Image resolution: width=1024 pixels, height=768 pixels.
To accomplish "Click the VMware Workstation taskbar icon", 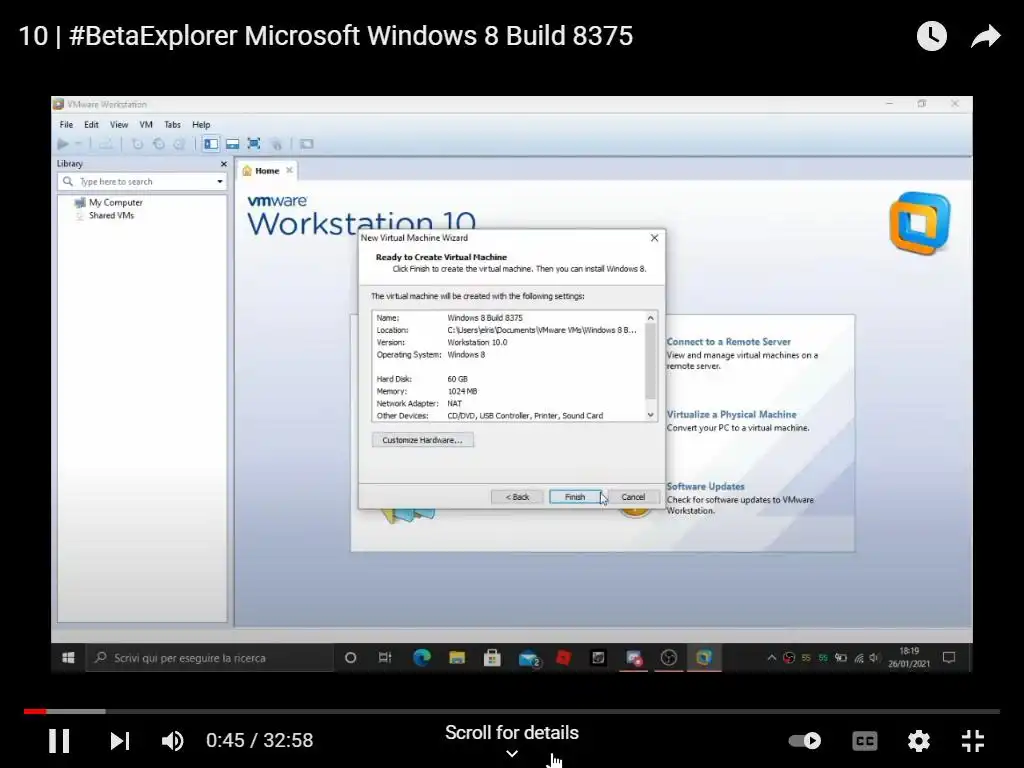I will (x=704, y=658).
